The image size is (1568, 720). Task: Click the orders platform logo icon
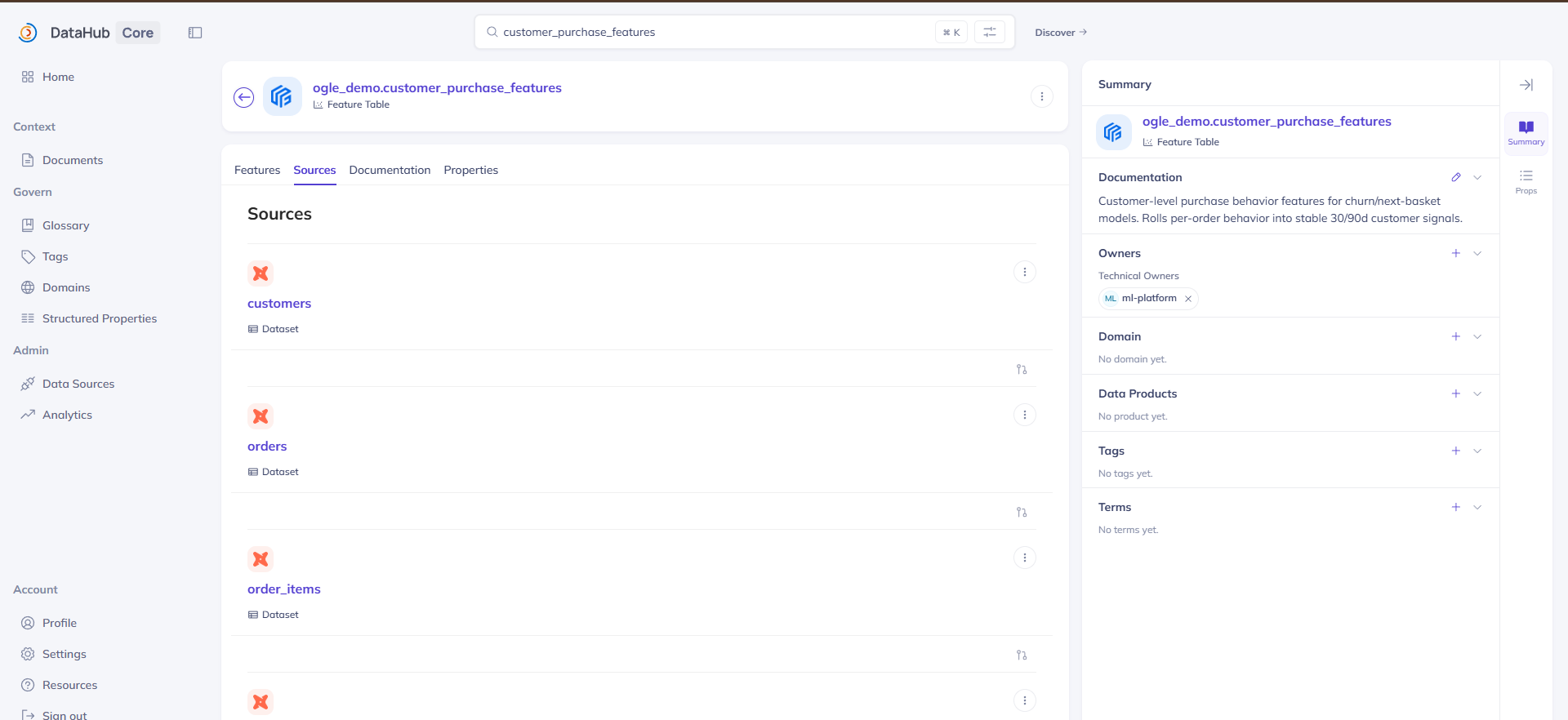click(261, 416)
